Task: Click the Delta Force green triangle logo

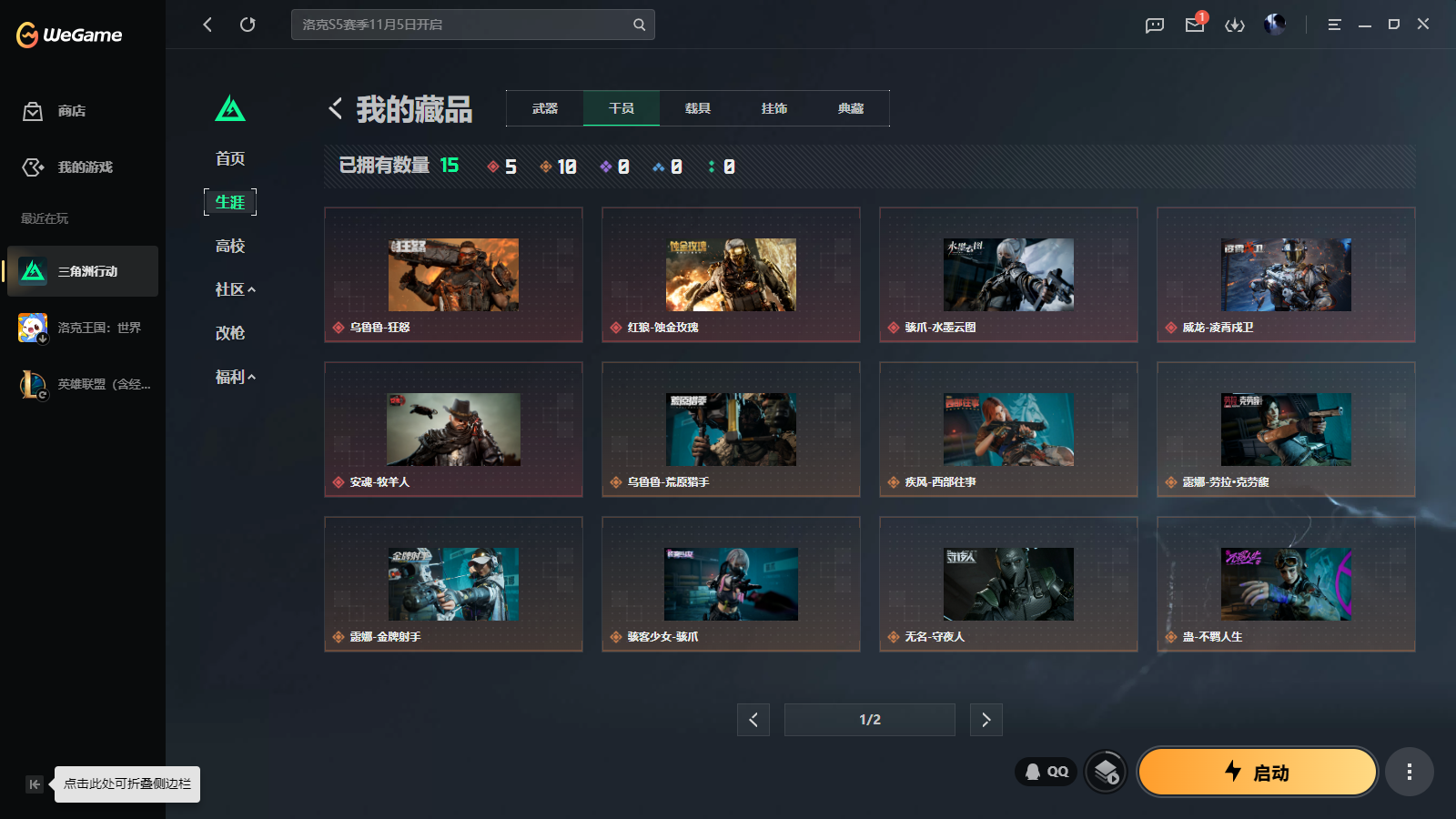Action: coord(230,108)
